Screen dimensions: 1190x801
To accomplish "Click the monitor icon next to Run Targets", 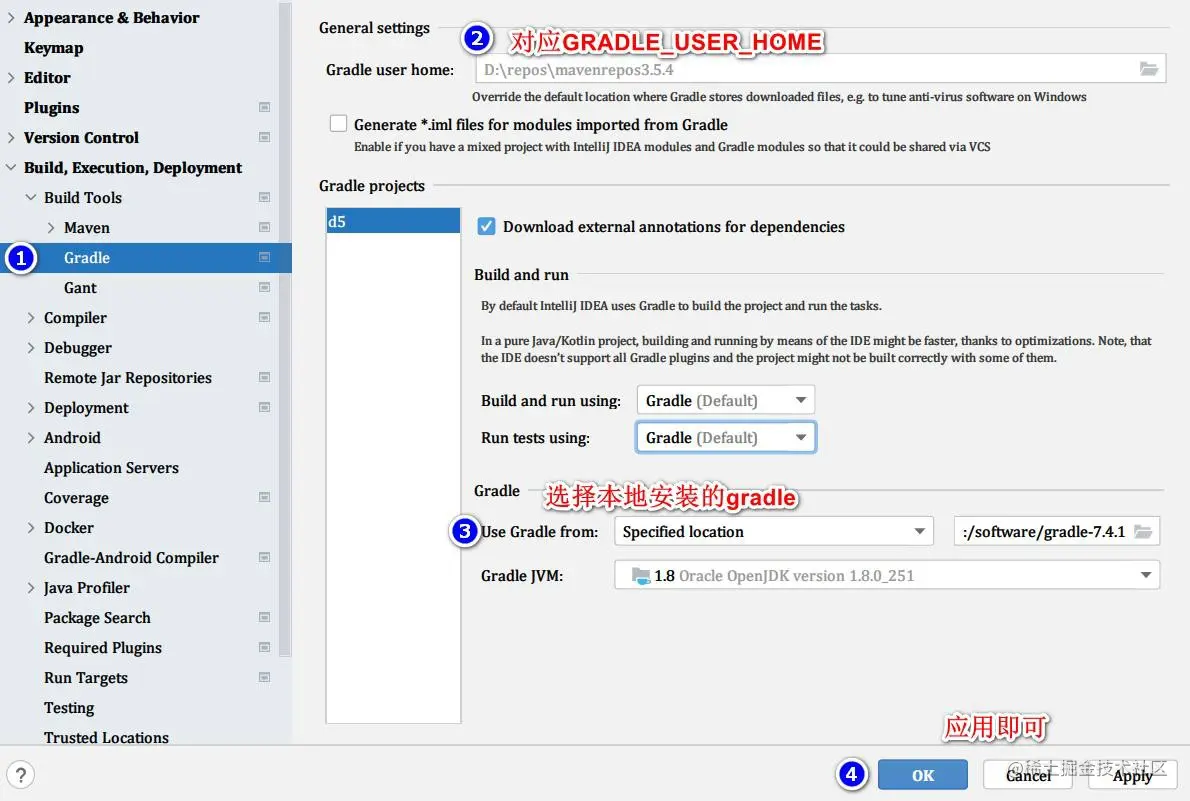I will (x=264, y=677).
